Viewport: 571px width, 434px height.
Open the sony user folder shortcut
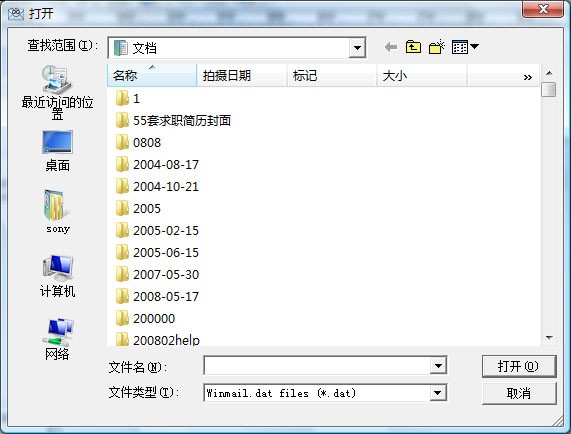(x=58, y=212)
